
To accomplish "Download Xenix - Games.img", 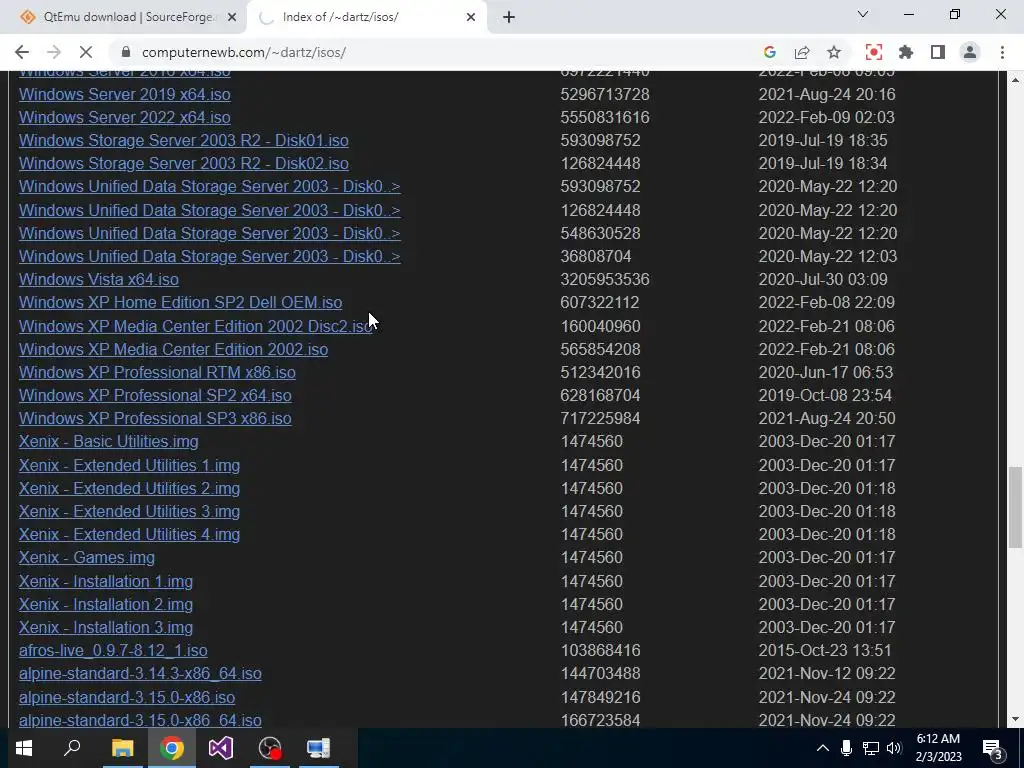I will [87, 557].
